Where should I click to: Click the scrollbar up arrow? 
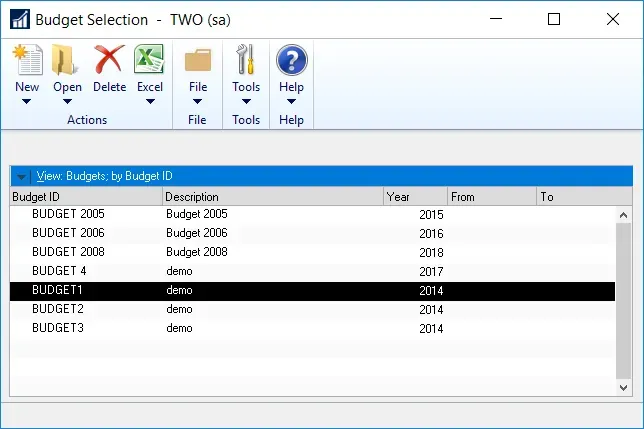624,215
